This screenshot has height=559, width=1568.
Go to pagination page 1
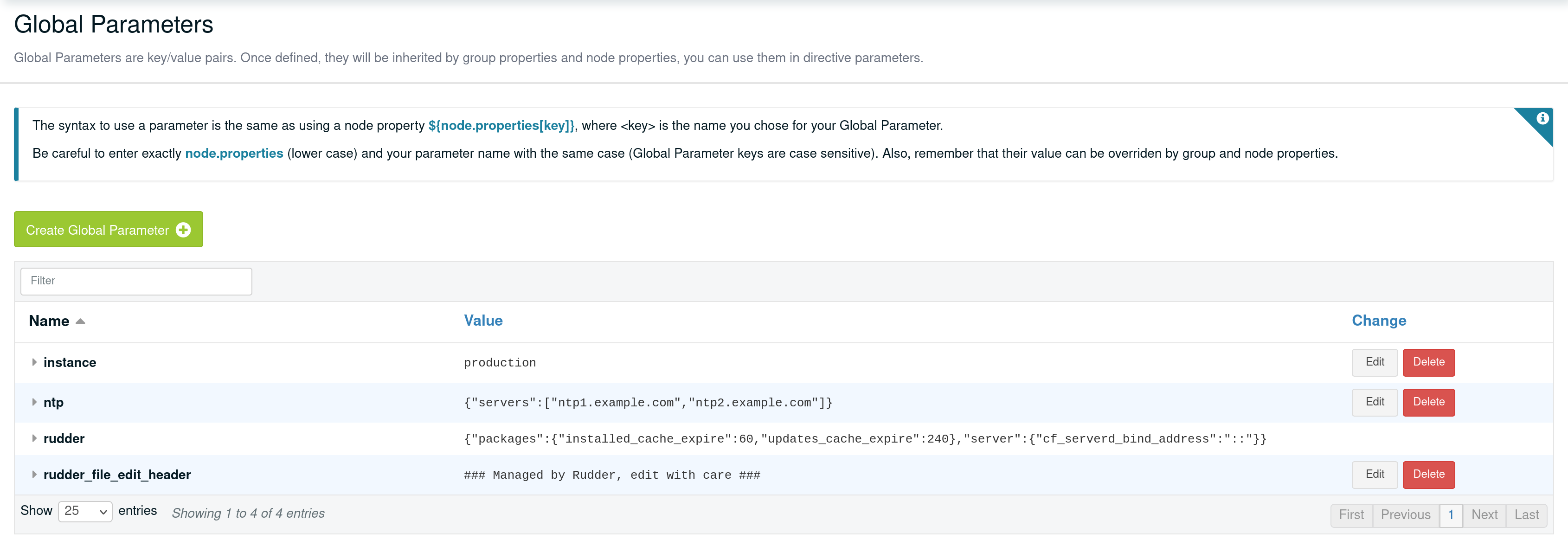point(1451,515)
